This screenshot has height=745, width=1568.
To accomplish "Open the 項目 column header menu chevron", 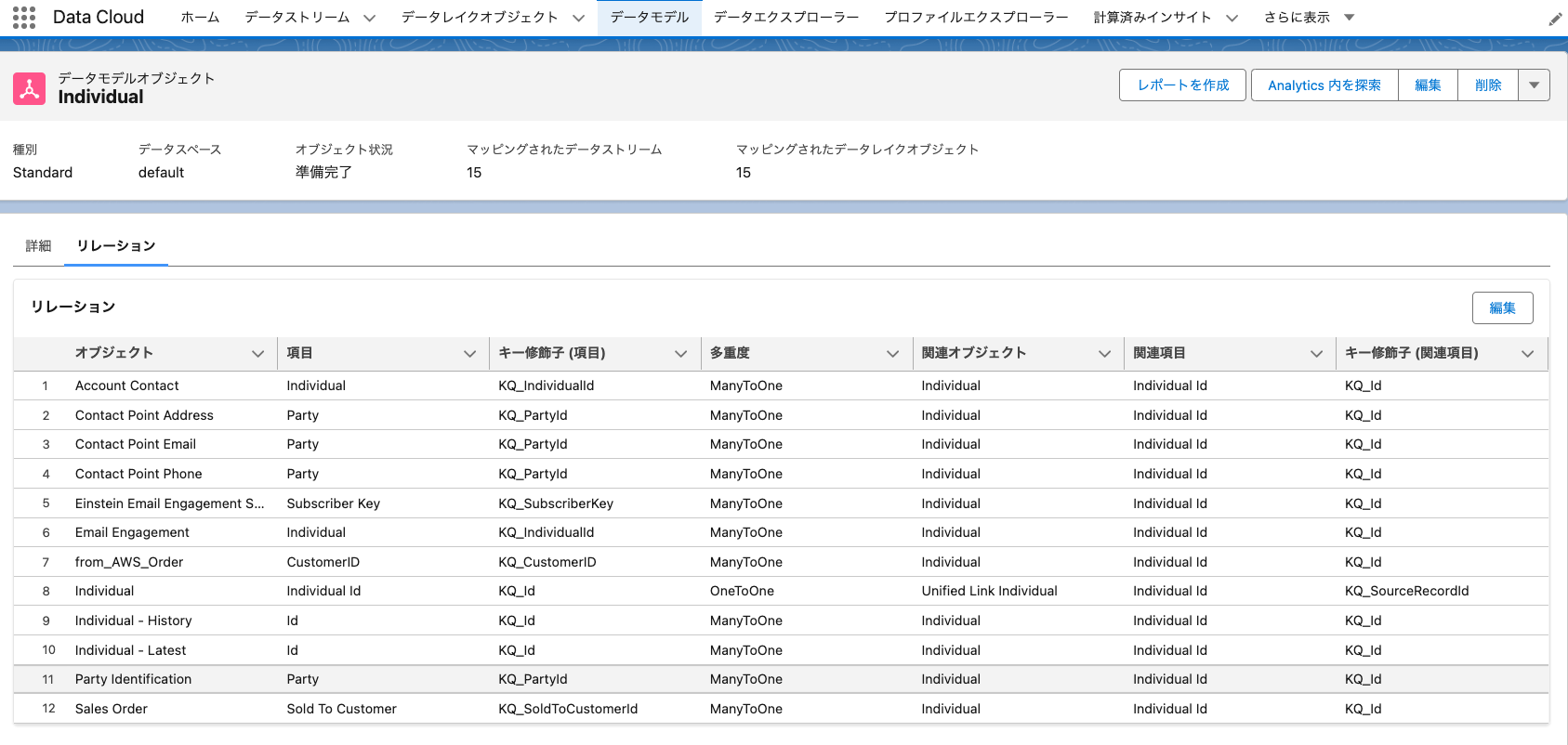I will pyautogui.click(x=469, y=353).
